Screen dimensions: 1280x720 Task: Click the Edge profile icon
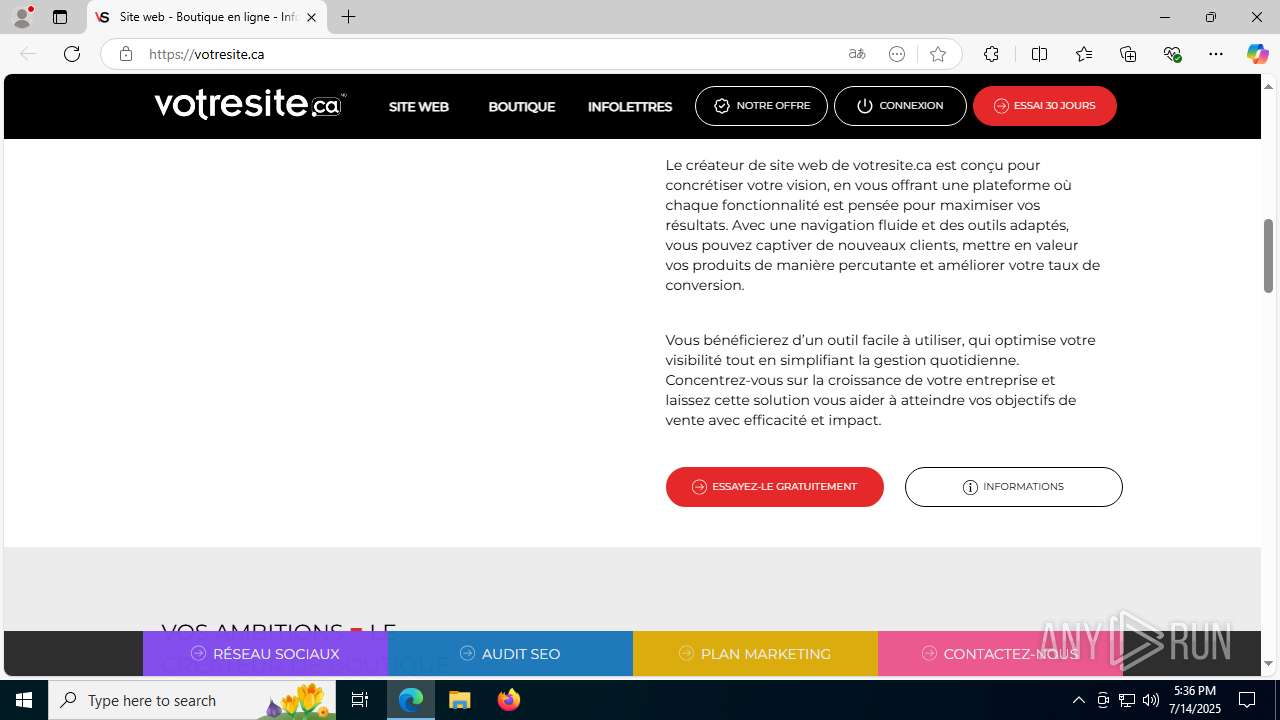(x=22, y=17)
